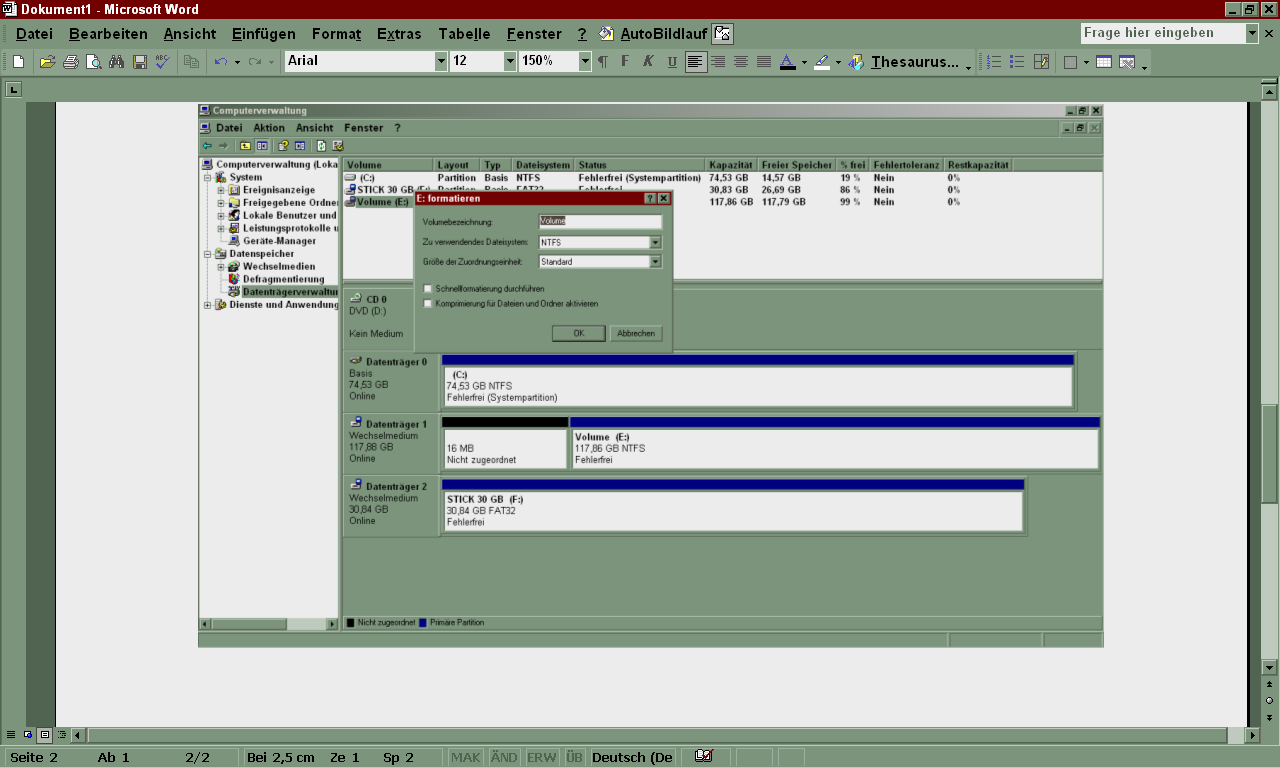Screen dimensions: 1280x768
Task: Open print preview from the toolbar
Action: pos(93,62)
